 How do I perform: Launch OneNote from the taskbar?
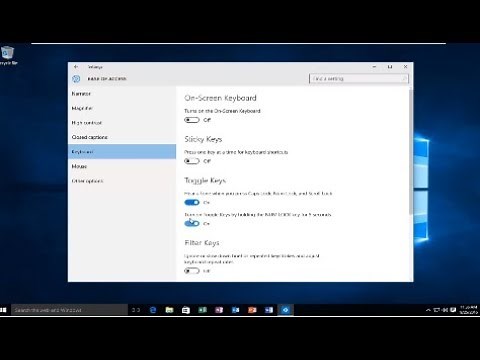pos(219,310)
